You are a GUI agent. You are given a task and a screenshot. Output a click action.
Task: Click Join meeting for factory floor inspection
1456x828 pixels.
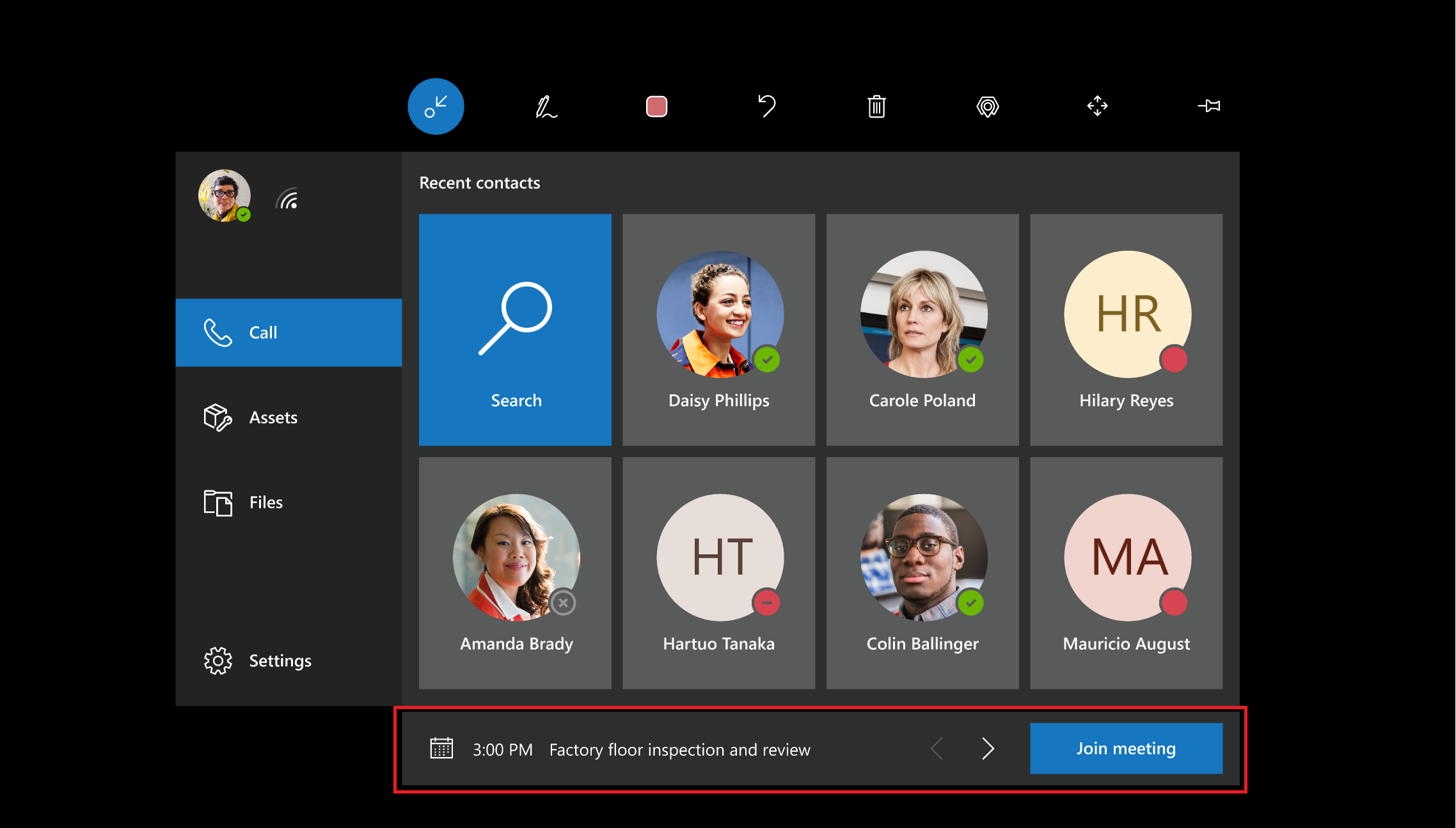(x=1125, y=747)
